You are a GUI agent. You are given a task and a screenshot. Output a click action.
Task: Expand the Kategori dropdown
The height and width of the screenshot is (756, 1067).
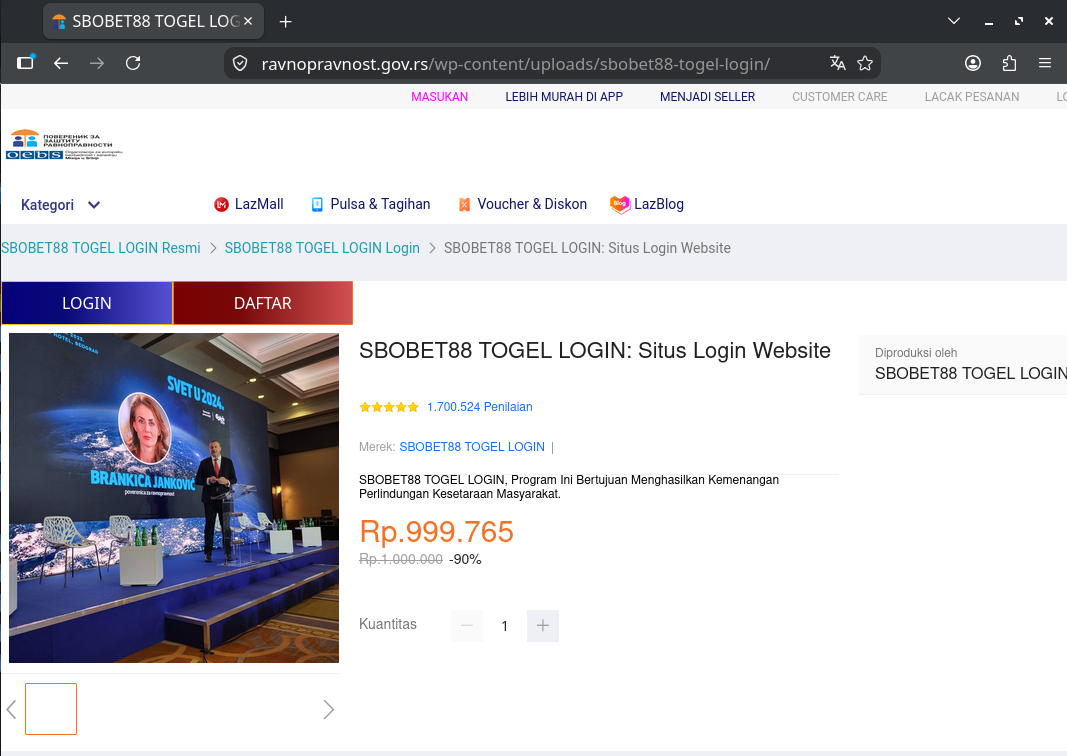pyautogui.click(x=61, y=205)
